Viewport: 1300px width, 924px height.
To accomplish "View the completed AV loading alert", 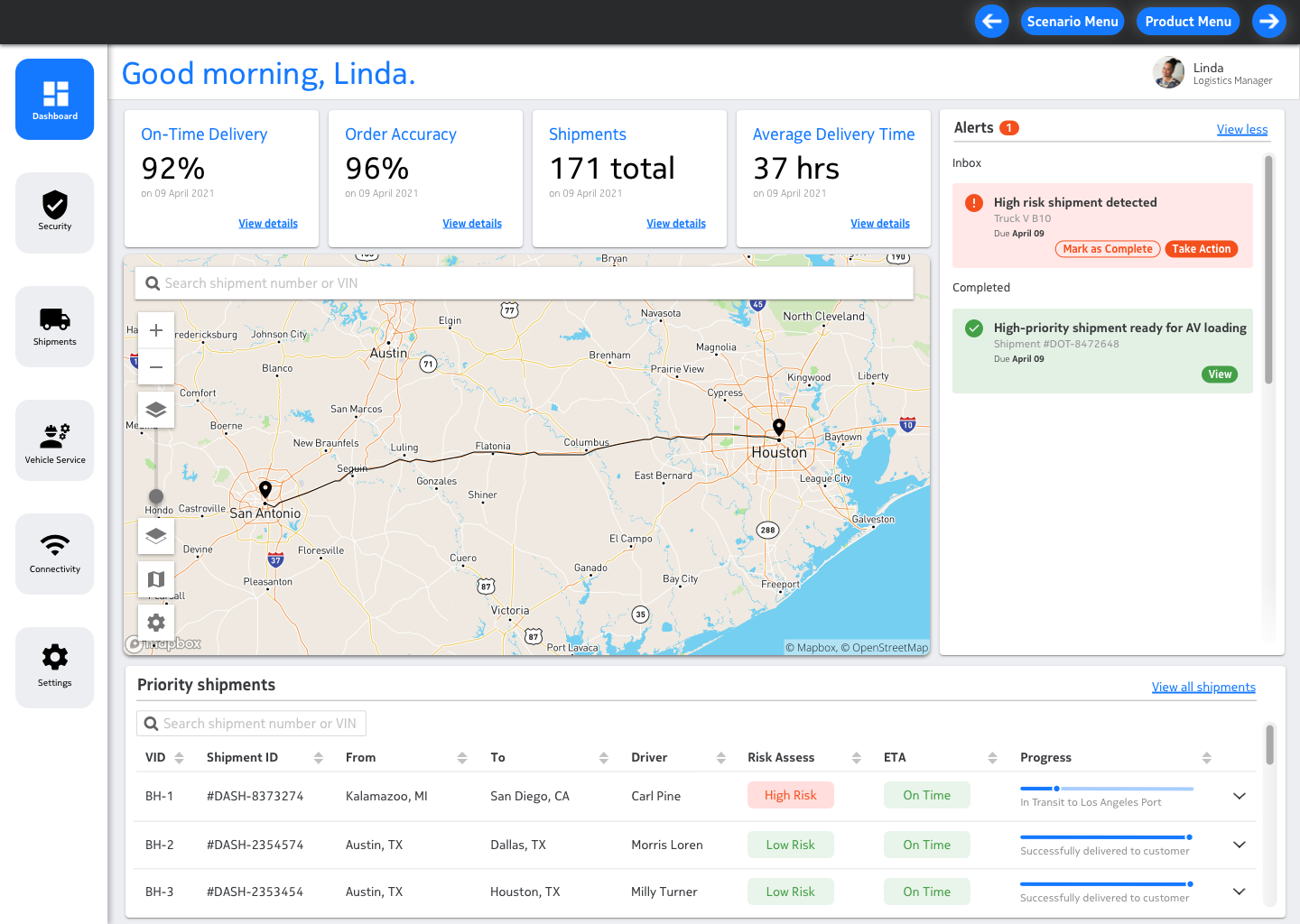I will (x=1220, y=374).
